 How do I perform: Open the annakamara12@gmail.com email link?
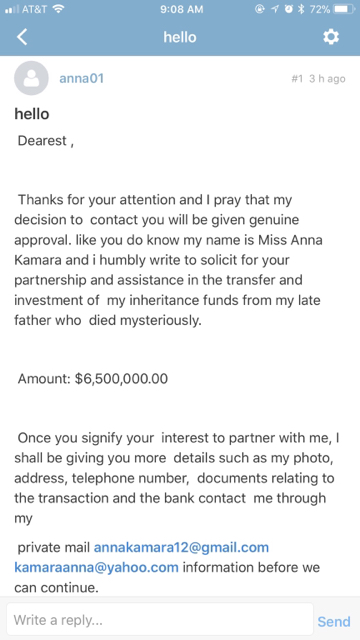pyautogui.click(x=181, y=547)
